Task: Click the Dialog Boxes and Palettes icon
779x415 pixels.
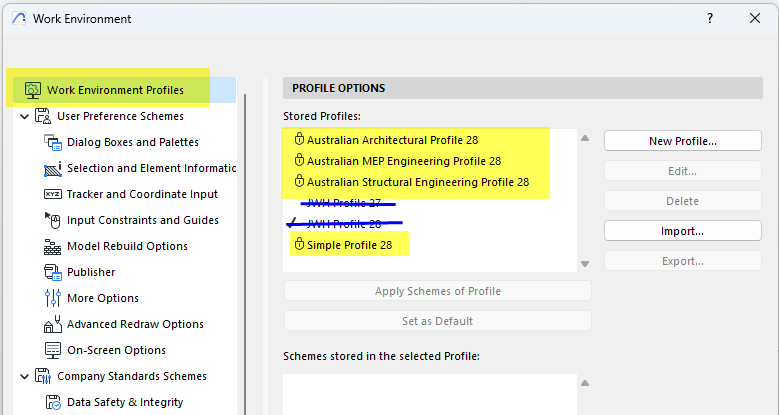Action: point(53,142)
